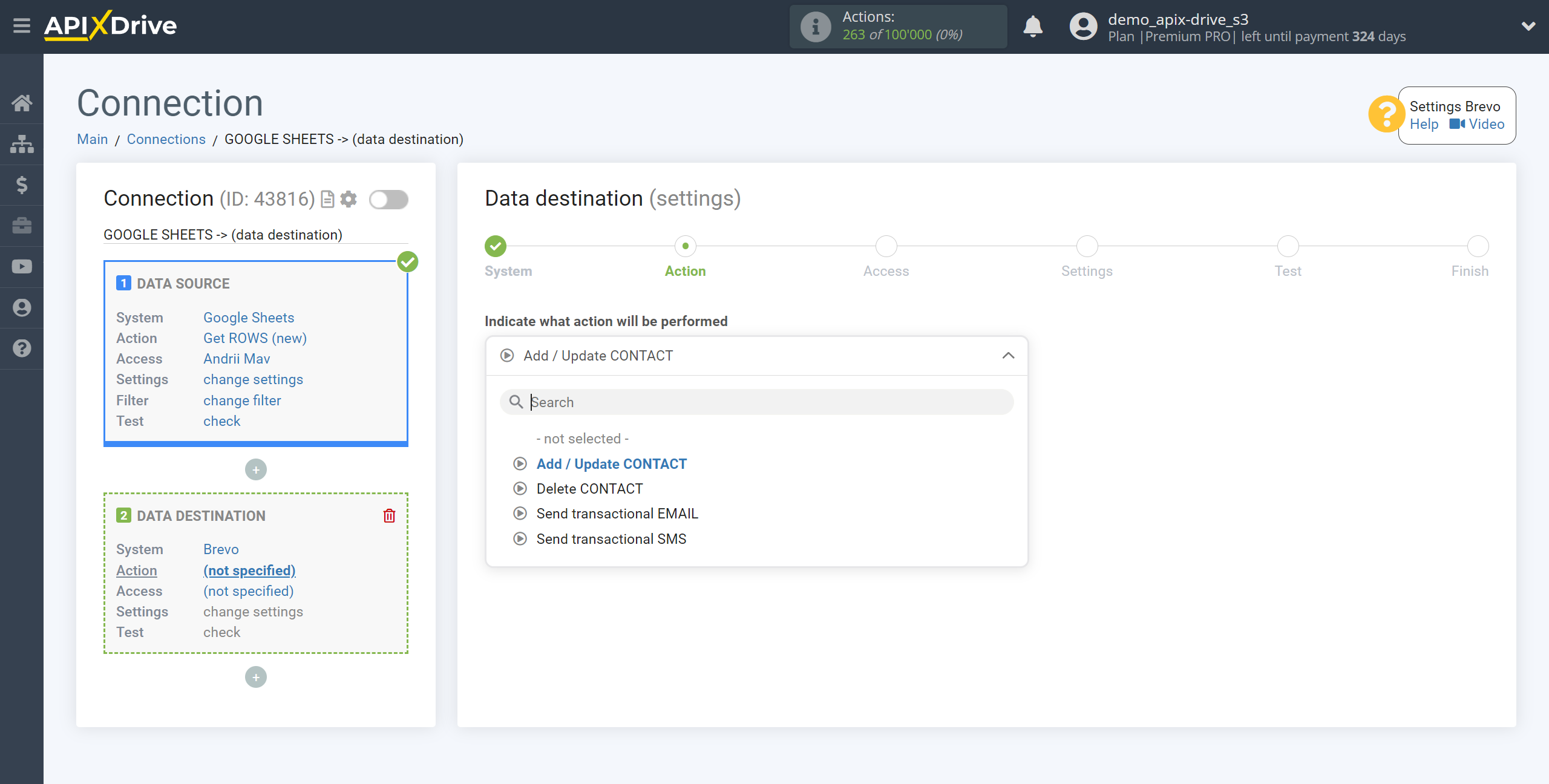Add block after data source plus
This screenshot has width=1549, height=784.
pos(256,469)
